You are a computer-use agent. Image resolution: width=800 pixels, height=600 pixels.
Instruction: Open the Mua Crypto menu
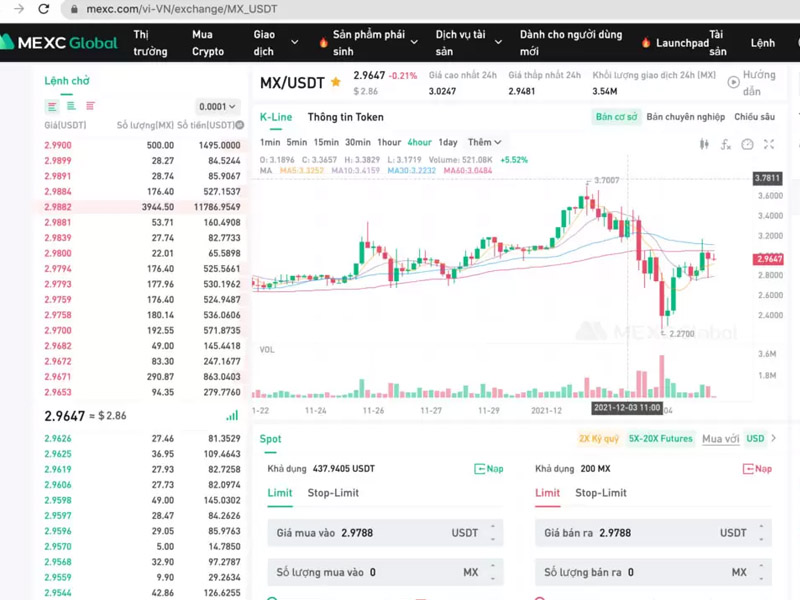click(208, 43)
